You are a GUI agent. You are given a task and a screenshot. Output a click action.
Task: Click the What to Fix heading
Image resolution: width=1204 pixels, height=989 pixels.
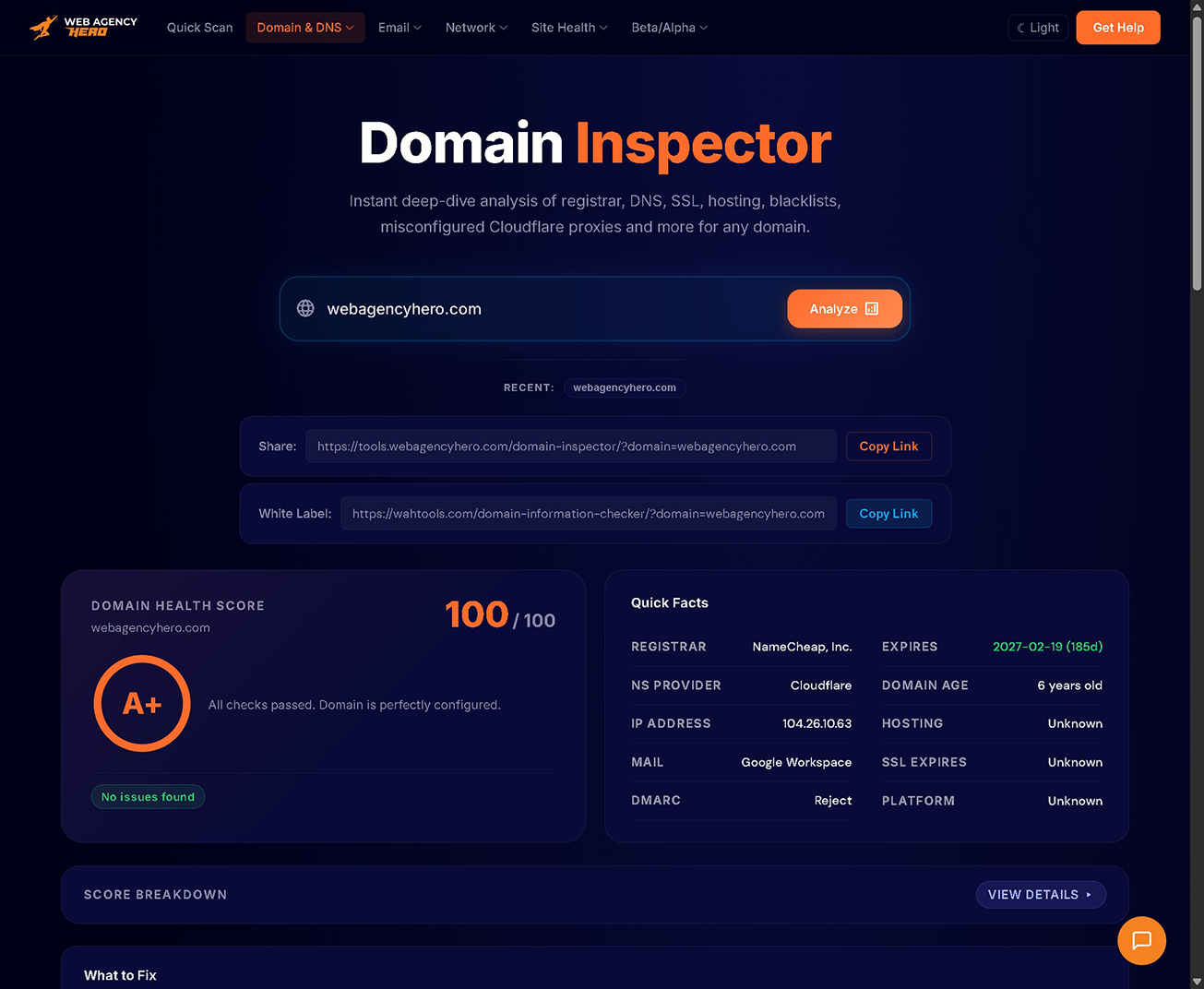(x=120, y=975)
